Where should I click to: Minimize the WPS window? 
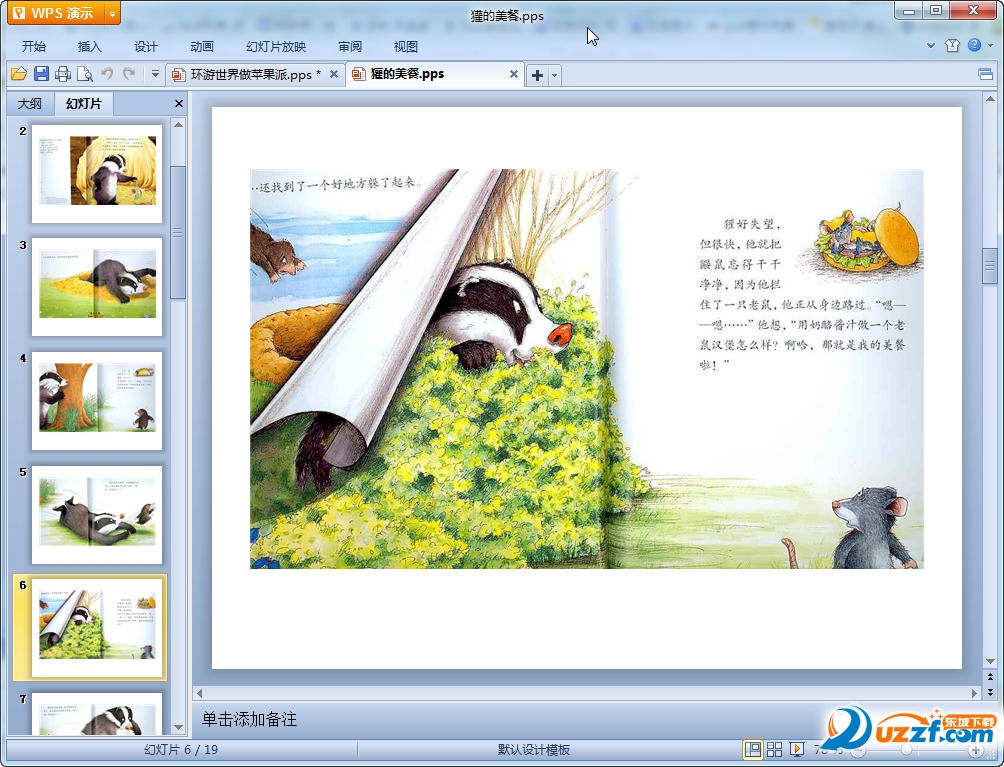pos(909,11)
